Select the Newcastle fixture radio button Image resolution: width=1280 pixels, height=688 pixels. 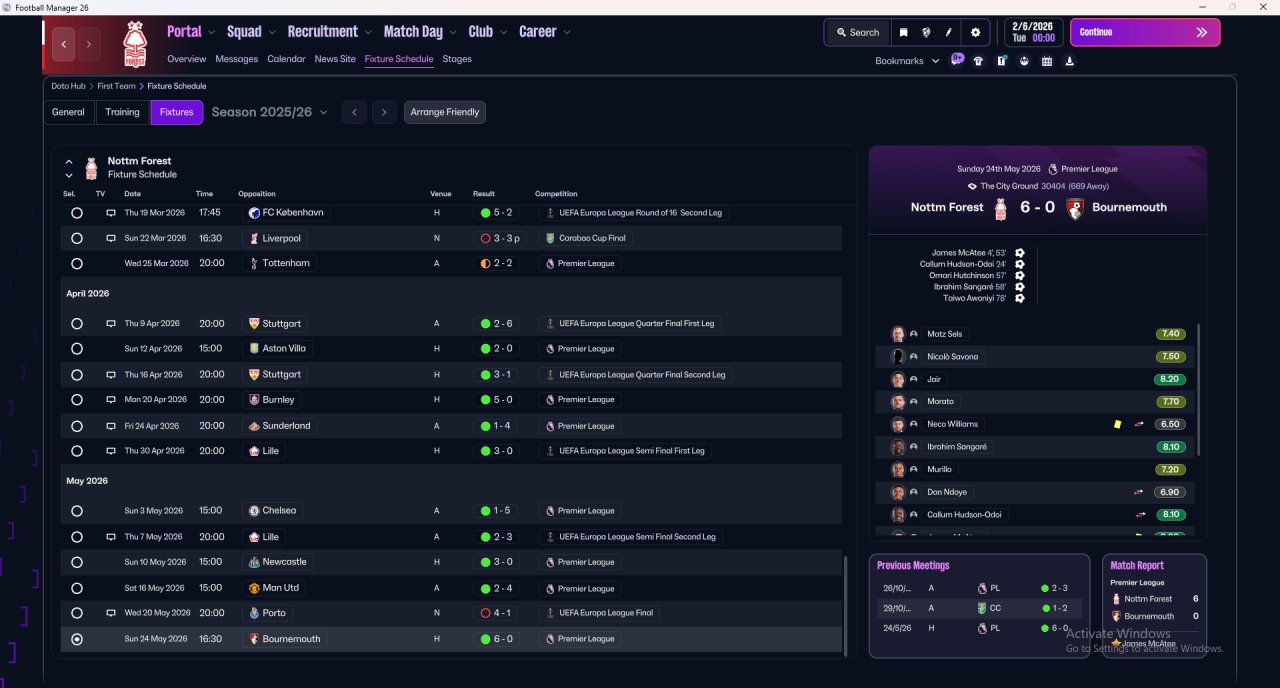click(x=77, y=562)
